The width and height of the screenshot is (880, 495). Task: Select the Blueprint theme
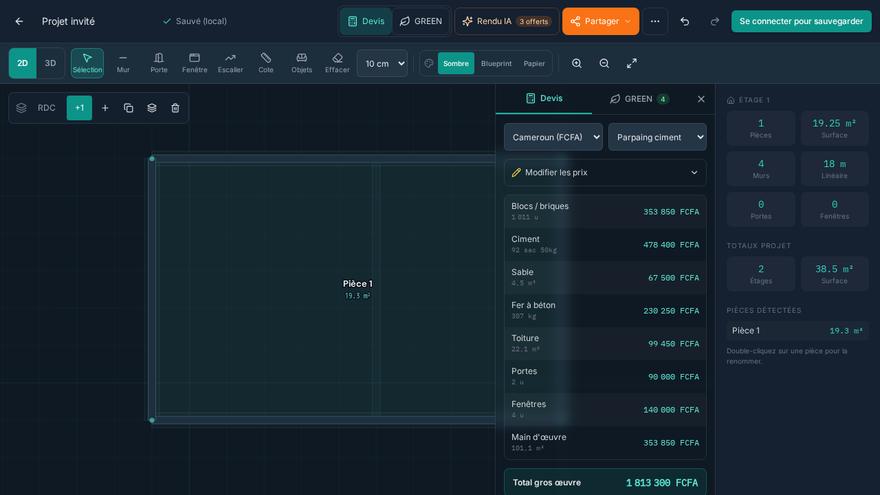[496, 63]
